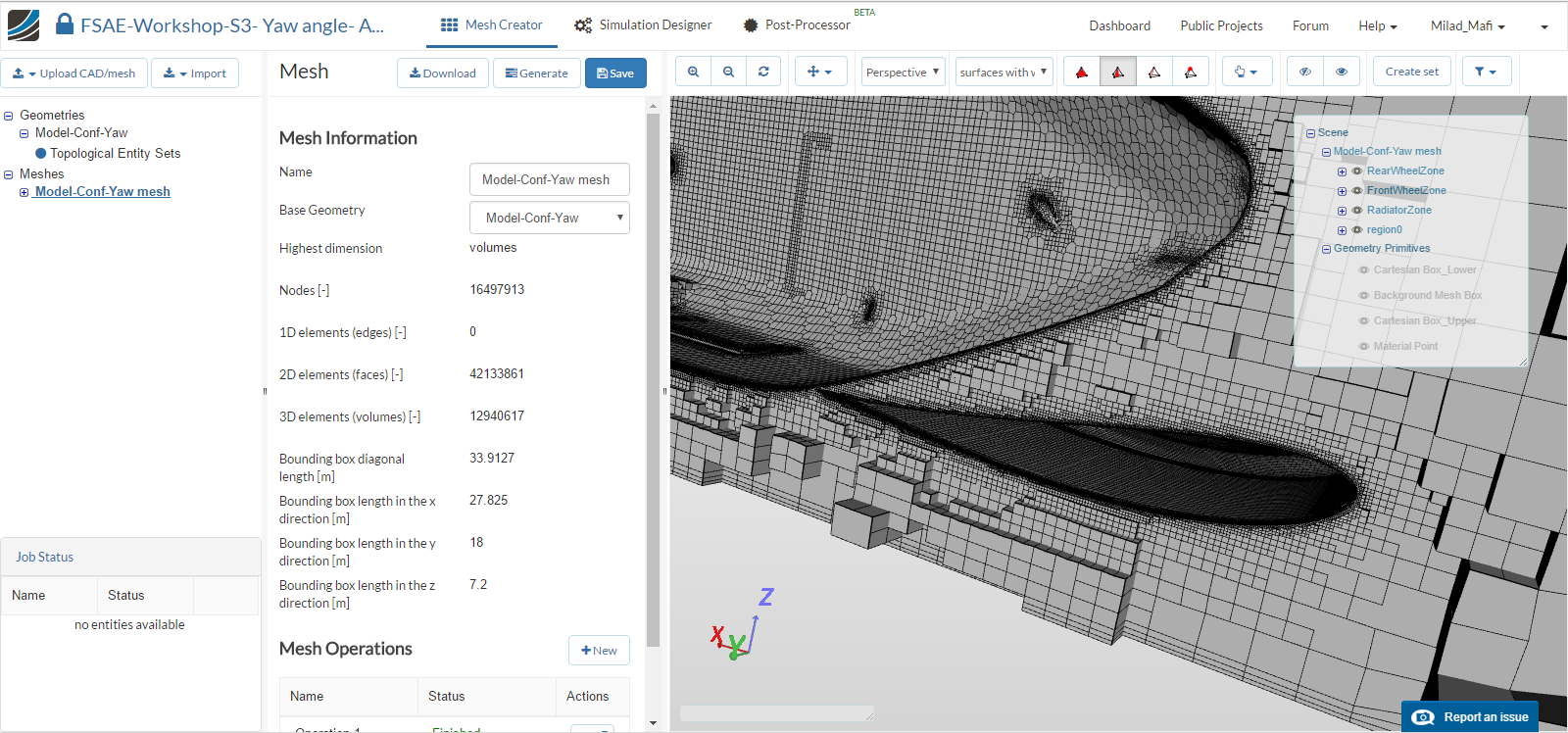The width and height of the screenshot is (1568, 733).
Task: Click the zoom in magnifier icon
Action: [693, 72]
